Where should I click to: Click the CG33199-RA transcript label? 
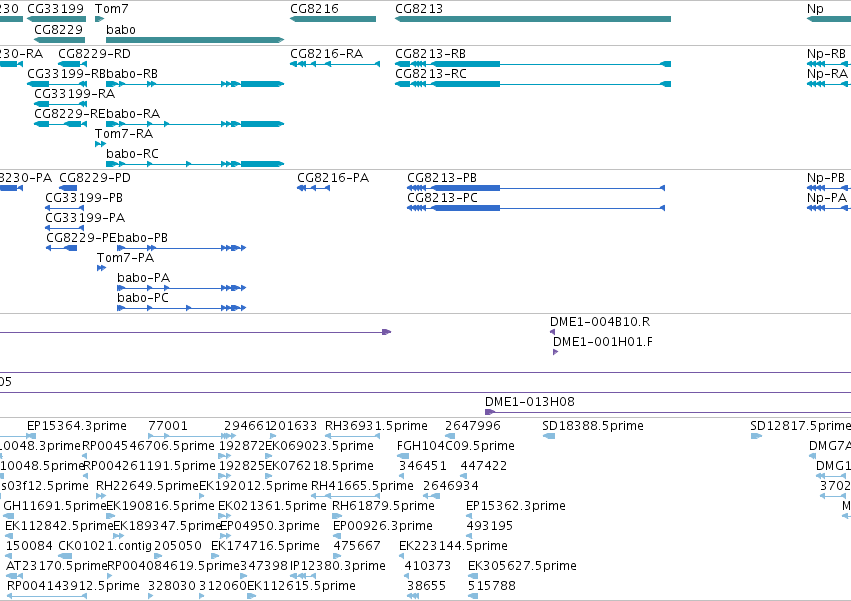point(75,94)
